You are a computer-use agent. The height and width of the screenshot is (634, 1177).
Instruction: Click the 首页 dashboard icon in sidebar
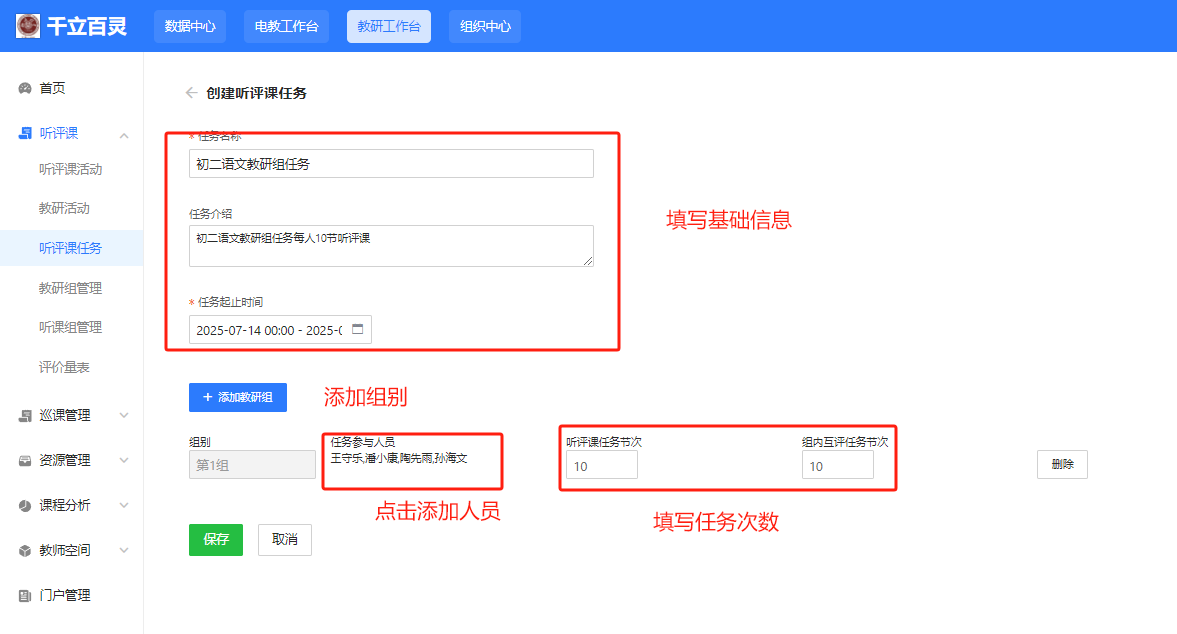[25, 89]
